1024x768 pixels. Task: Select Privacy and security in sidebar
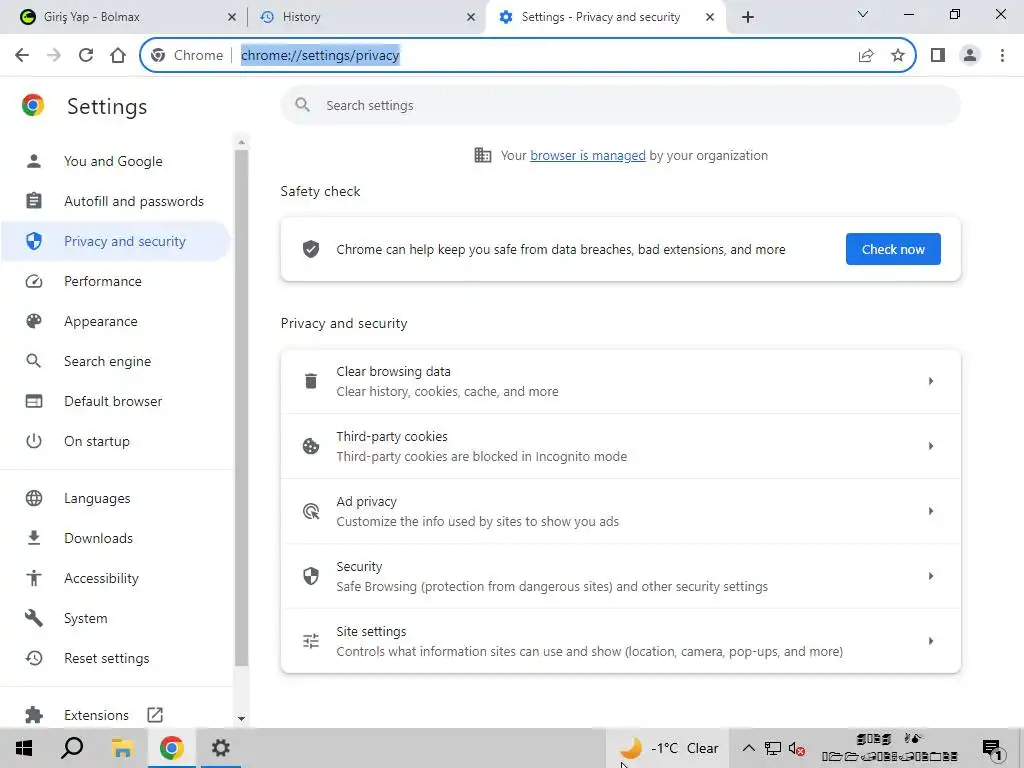pos(116,241)
